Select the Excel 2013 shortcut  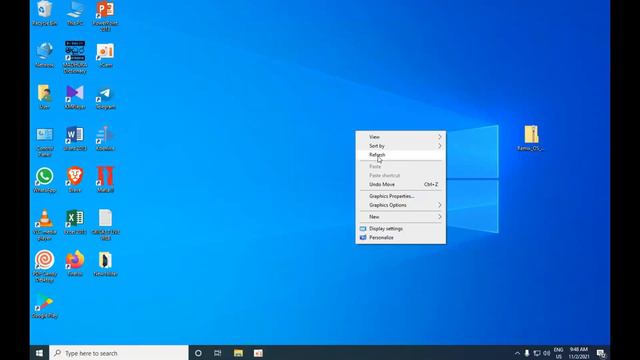(75, 222)
